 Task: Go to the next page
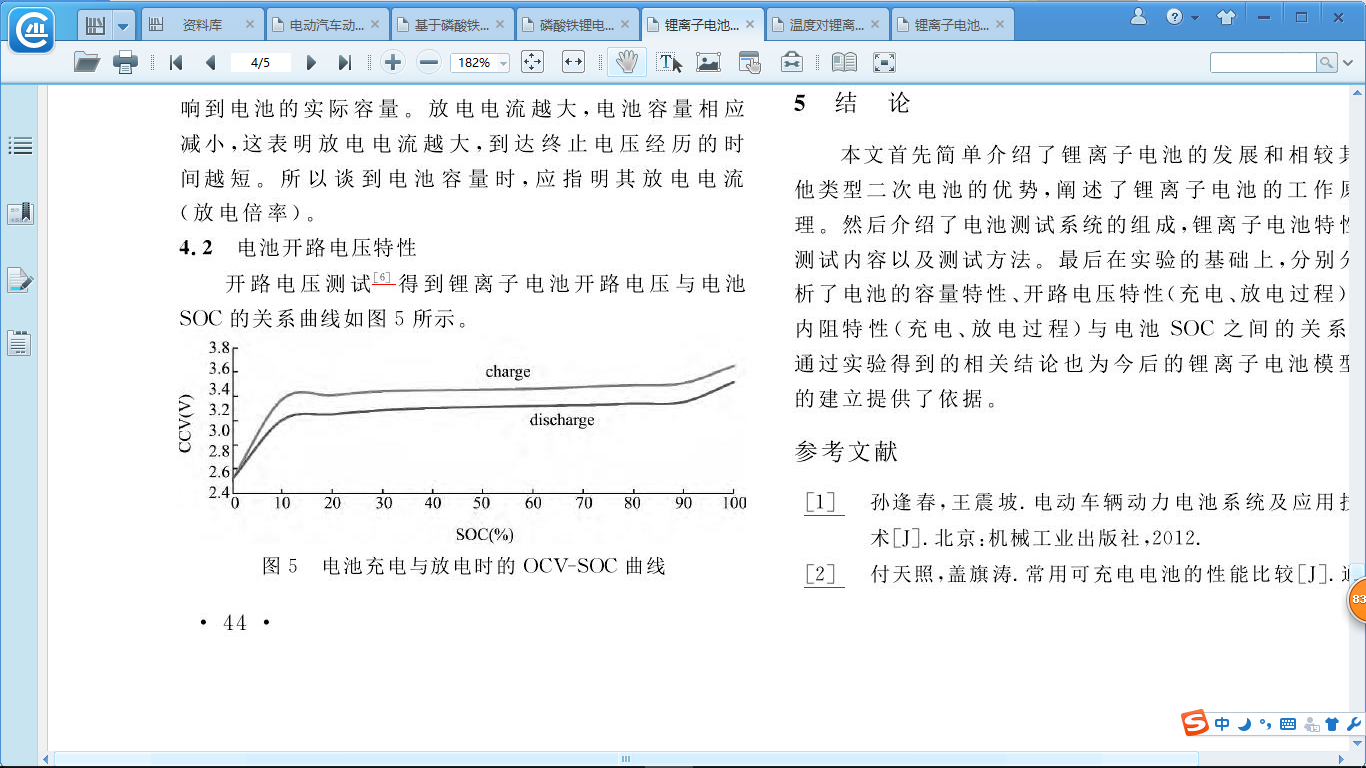(x=311, y=62)
